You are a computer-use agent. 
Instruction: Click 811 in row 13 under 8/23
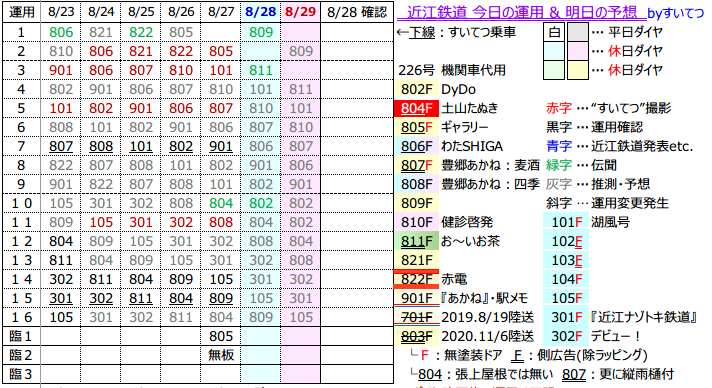(x=61, y=260)
